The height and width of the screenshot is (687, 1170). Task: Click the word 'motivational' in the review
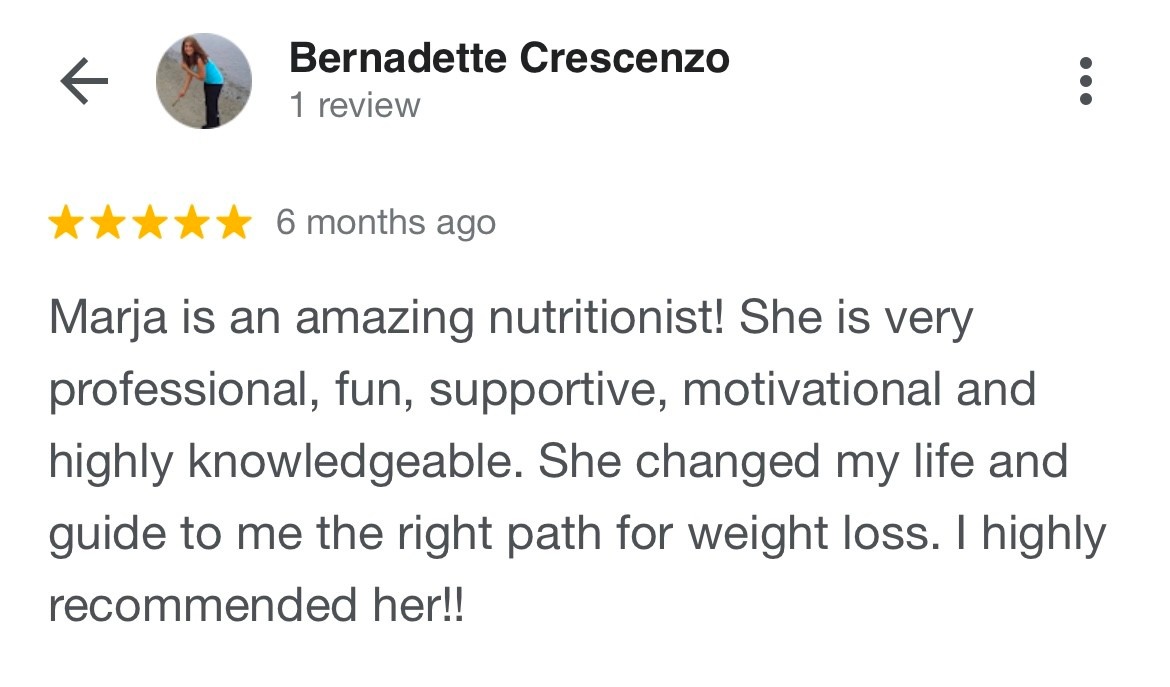(x=812, y=389)
